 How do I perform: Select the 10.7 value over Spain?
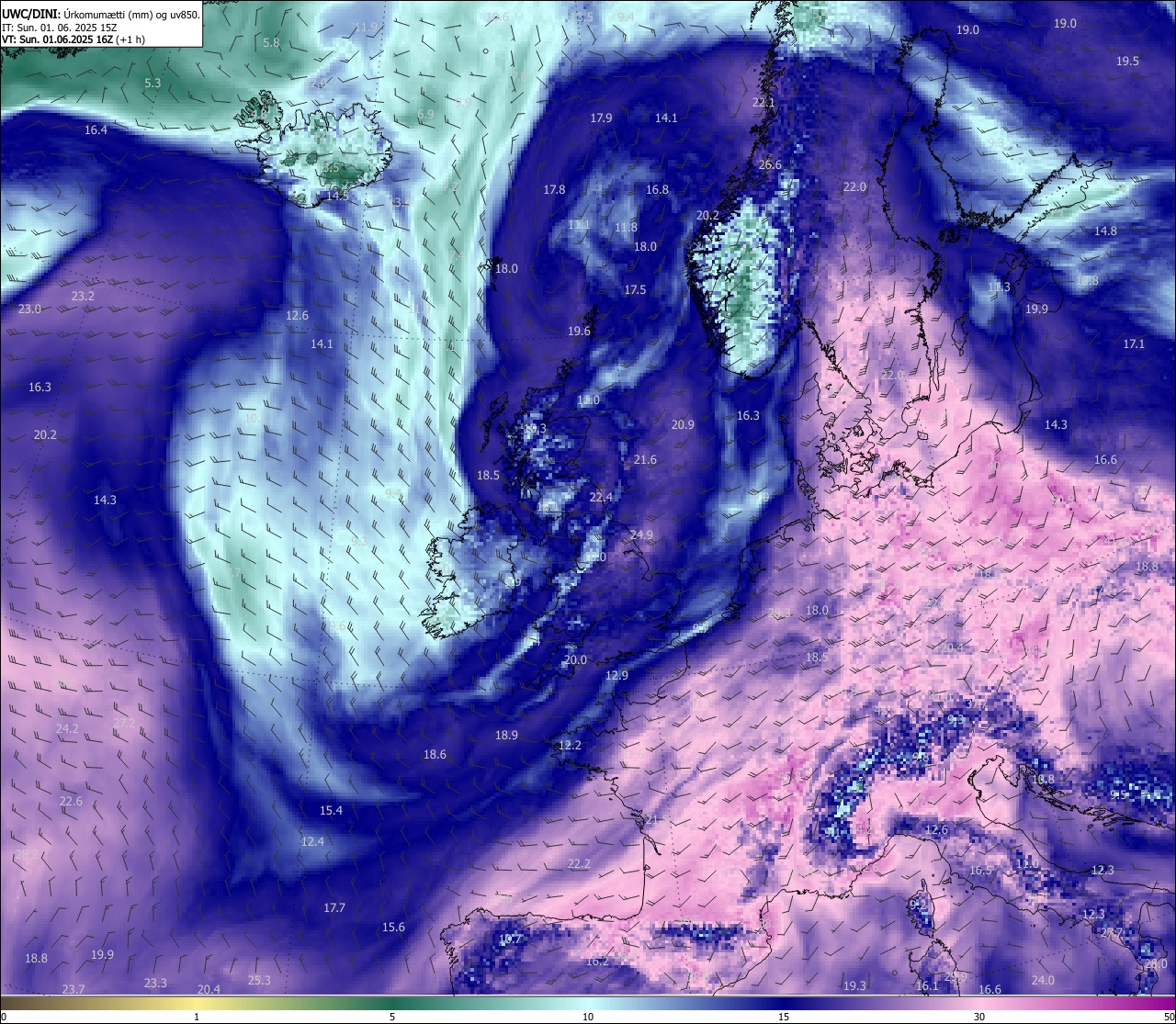click(510, 940)
